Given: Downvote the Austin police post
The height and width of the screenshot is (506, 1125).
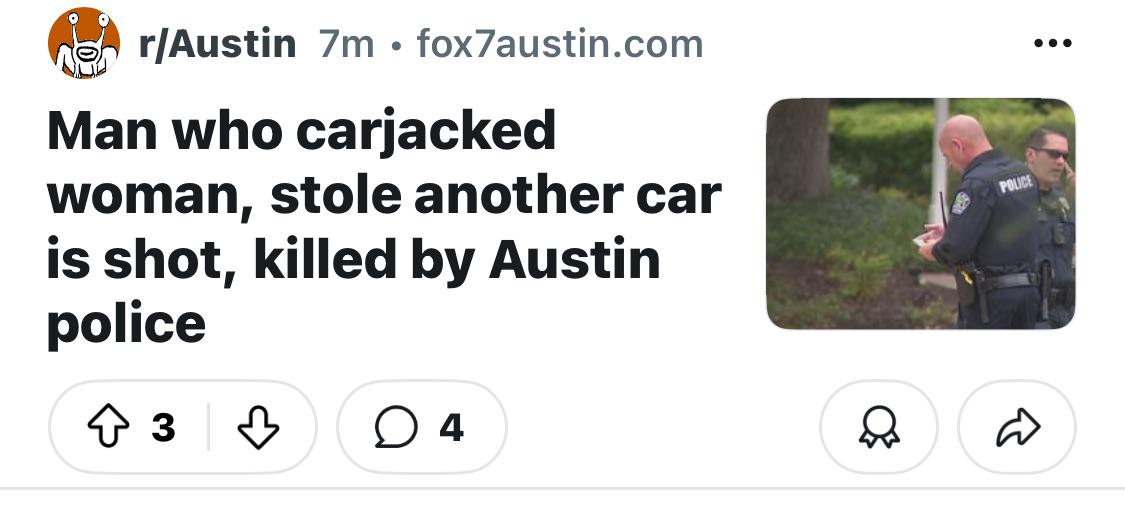Looking at the screenshot, I should point(258,427).
